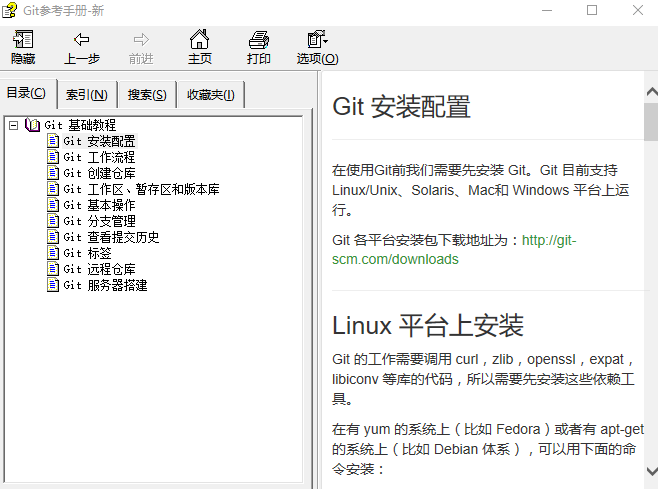Open the Git 服务器搭建 topic
658x489 pixels.
(105, 285)
